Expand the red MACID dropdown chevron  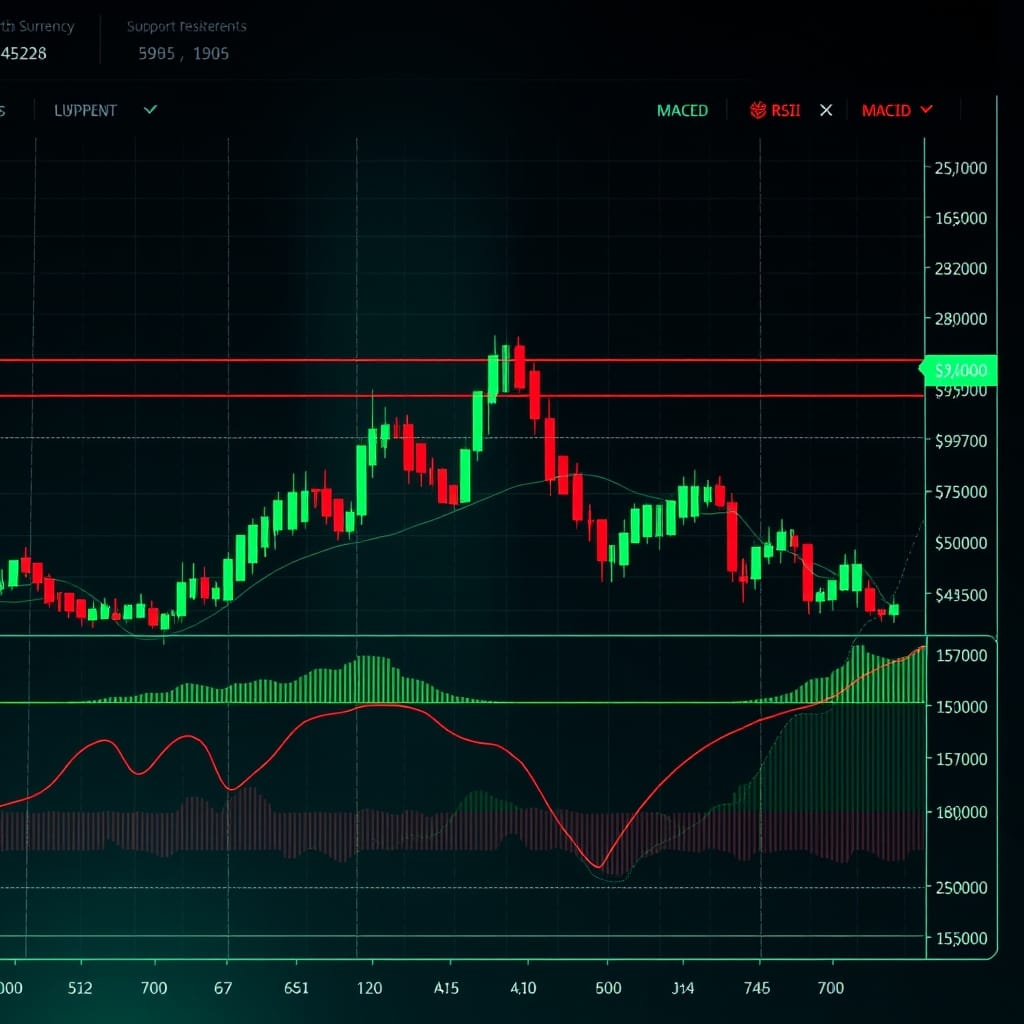click(926, 109)
